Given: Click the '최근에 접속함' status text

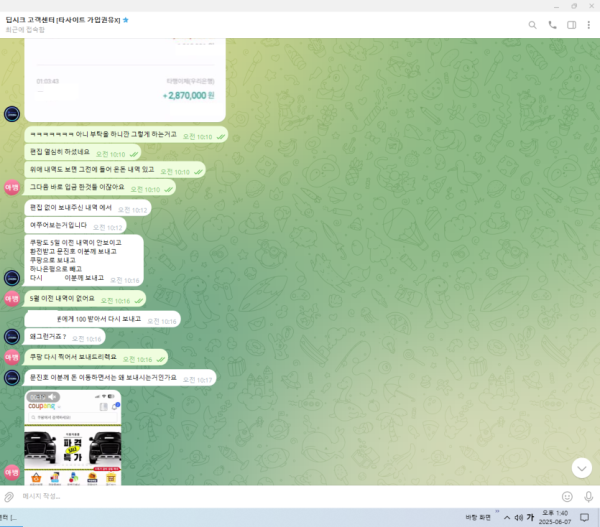Looking at the screenshot, I should pos(25,30).
